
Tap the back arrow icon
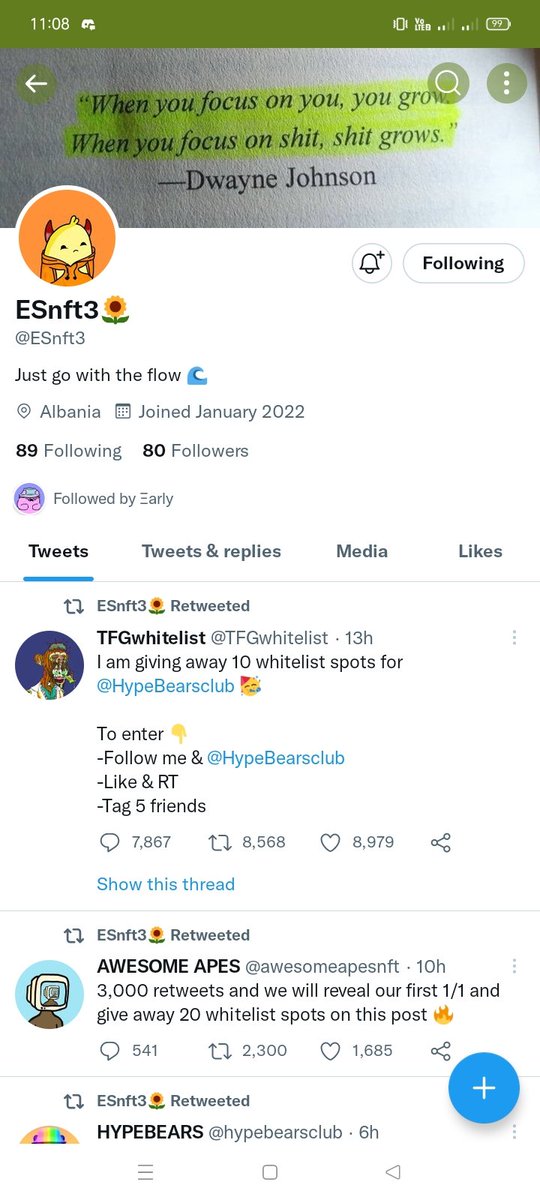(37, 84)
